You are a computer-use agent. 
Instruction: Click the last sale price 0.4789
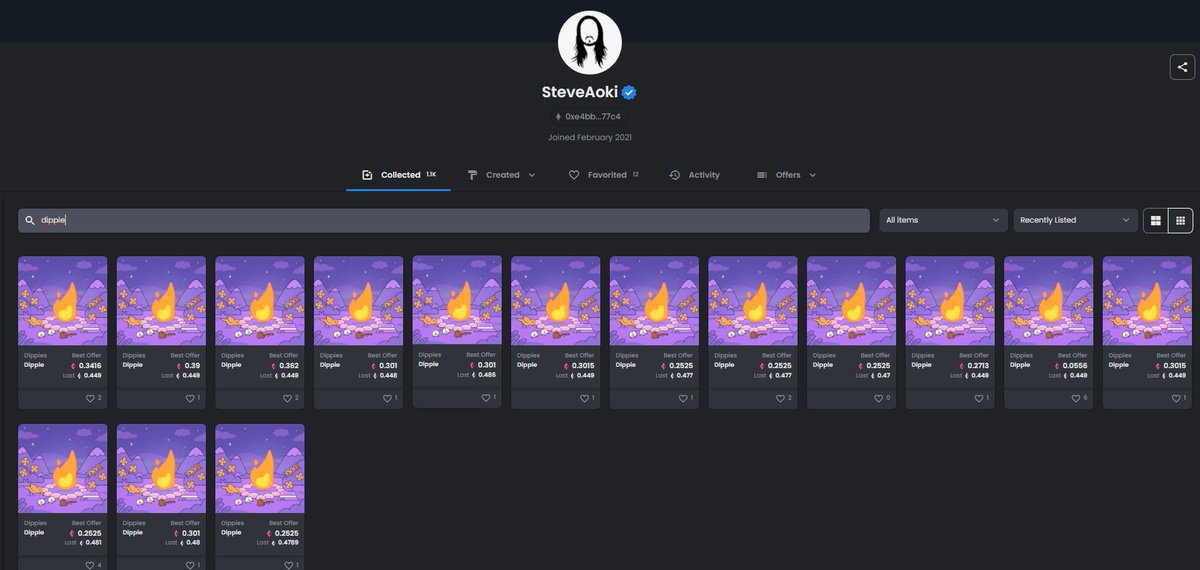point(287,543)
